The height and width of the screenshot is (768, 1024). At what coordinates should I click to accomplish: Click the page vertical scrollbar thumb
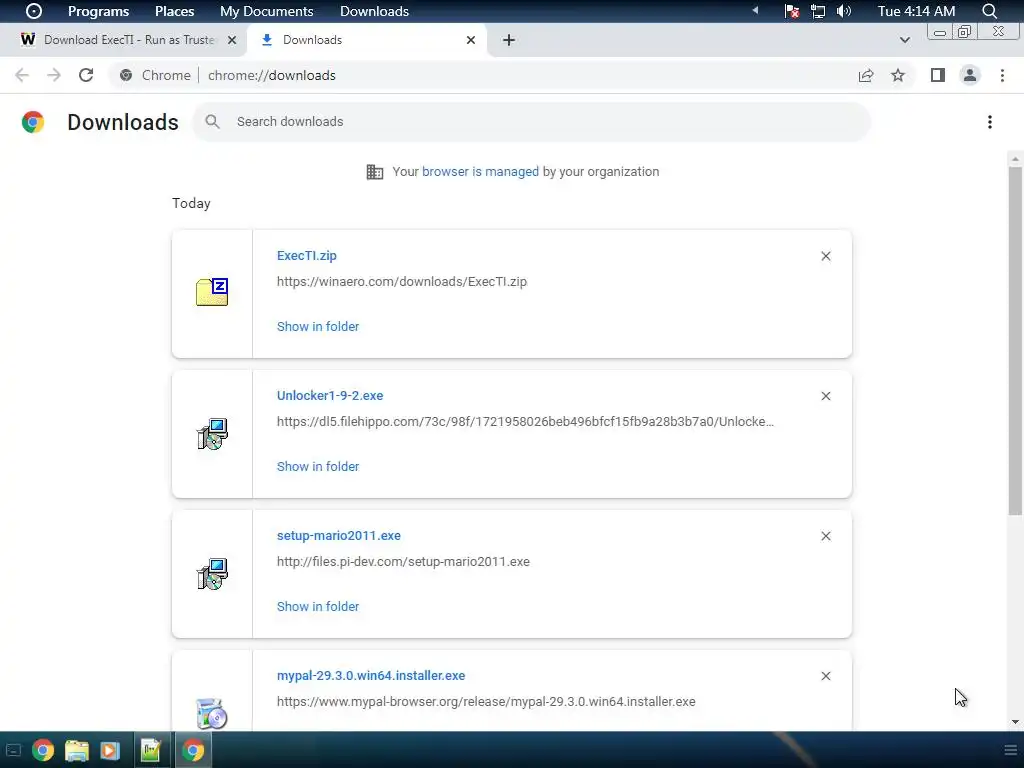coord(1015,341)
